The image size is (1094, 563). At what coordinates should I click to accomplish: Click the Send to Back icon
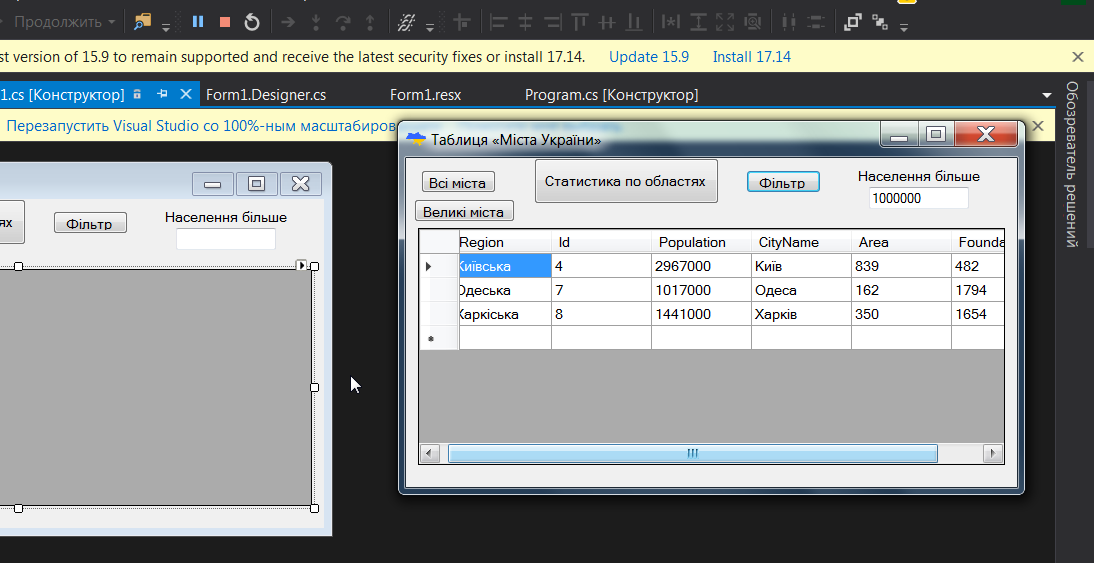(879, 22)
